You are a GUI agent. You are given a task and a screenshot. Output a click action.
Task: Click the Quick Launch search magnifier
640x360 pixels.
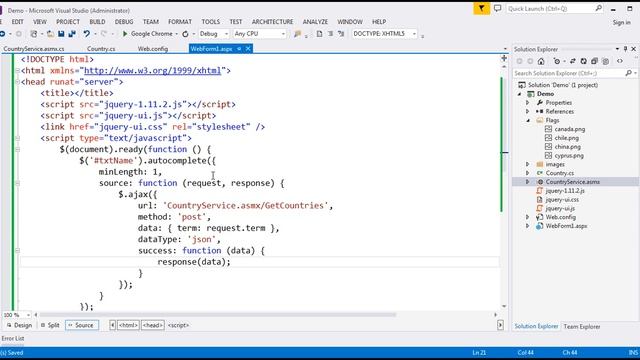pyautogui.click(x=598, y=8)
